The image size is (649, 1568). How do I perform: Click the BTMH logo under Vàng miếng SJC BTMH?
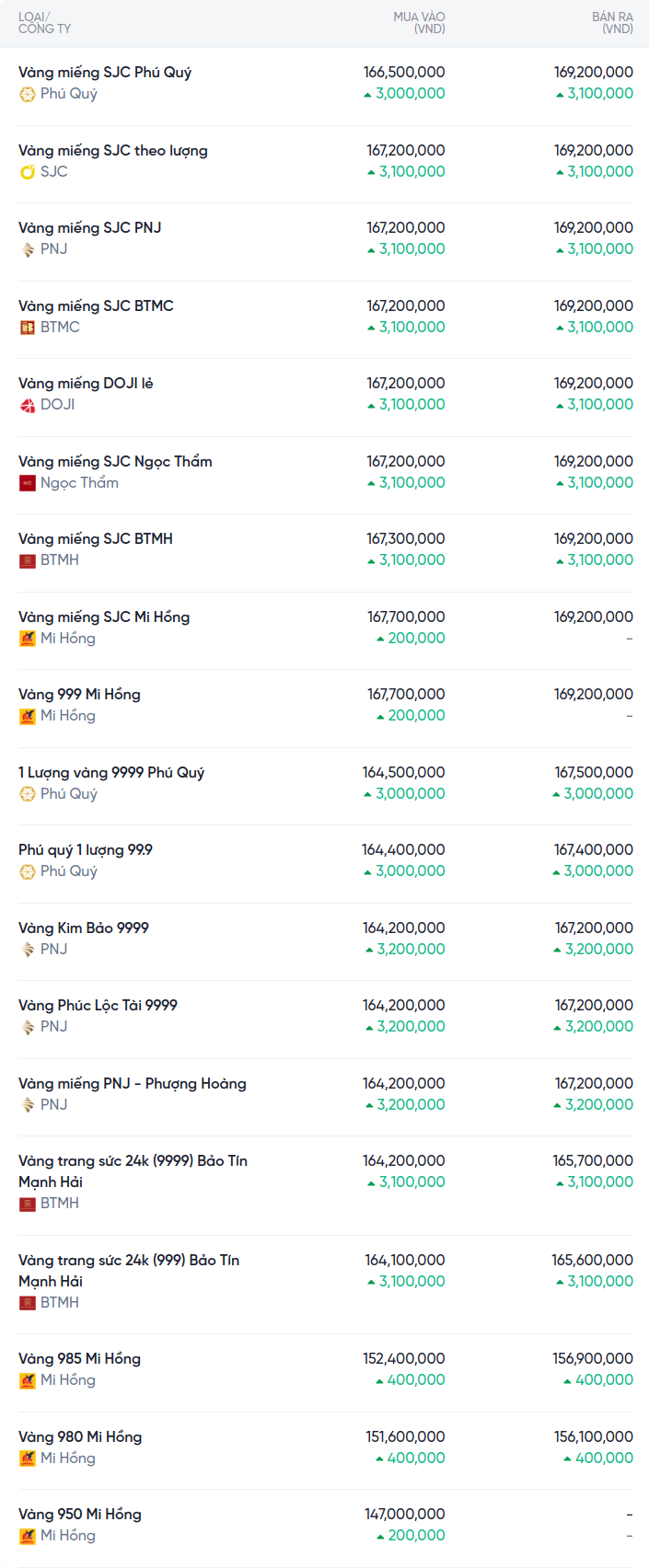(x=28, y=560)
